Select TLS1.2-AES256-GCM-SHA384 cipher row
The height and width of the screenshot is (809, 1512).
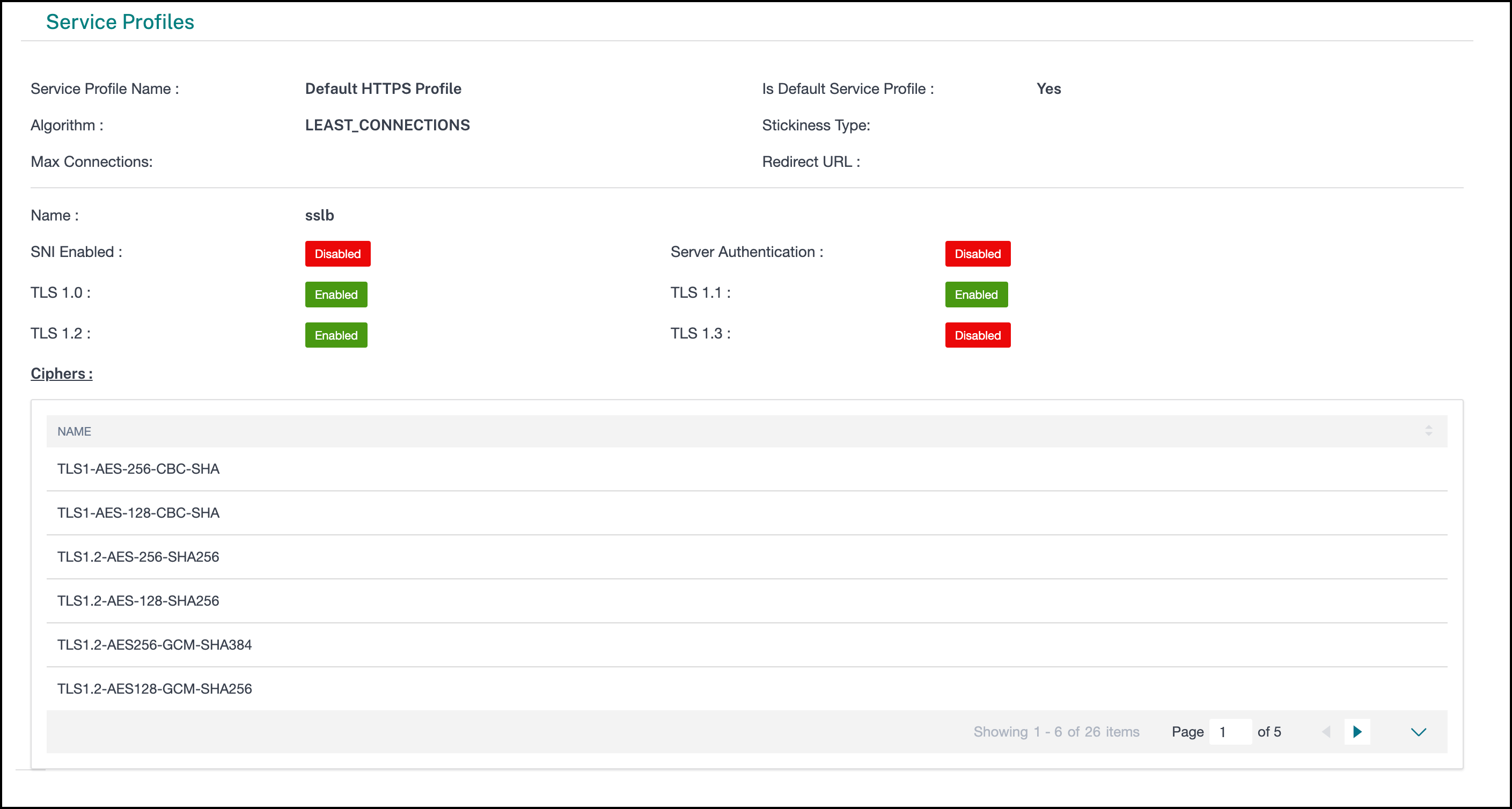pos(746,645)
